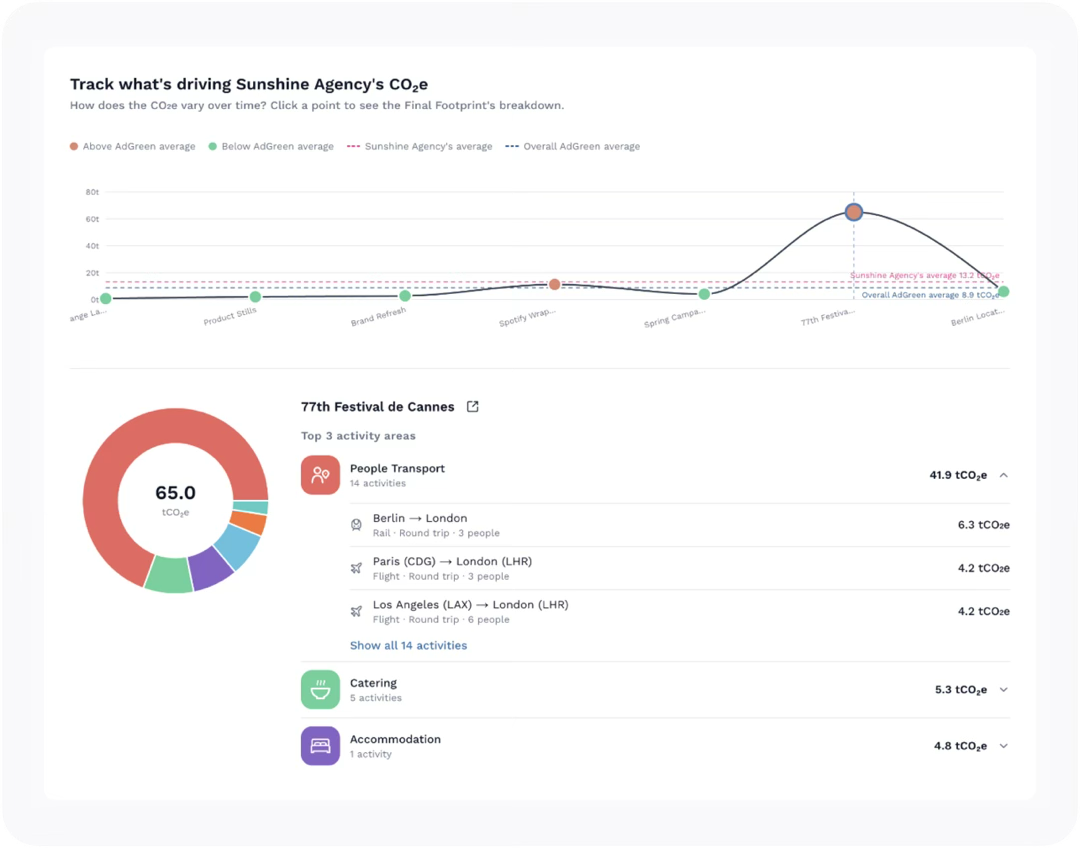Click the Los Angeles (LAX) → London (LHR) row
1080x848 pixels.
pos(679,611)
